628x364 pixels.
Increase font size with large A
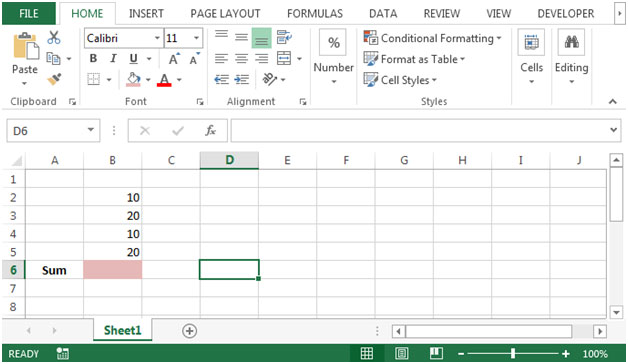pos(174,59)
